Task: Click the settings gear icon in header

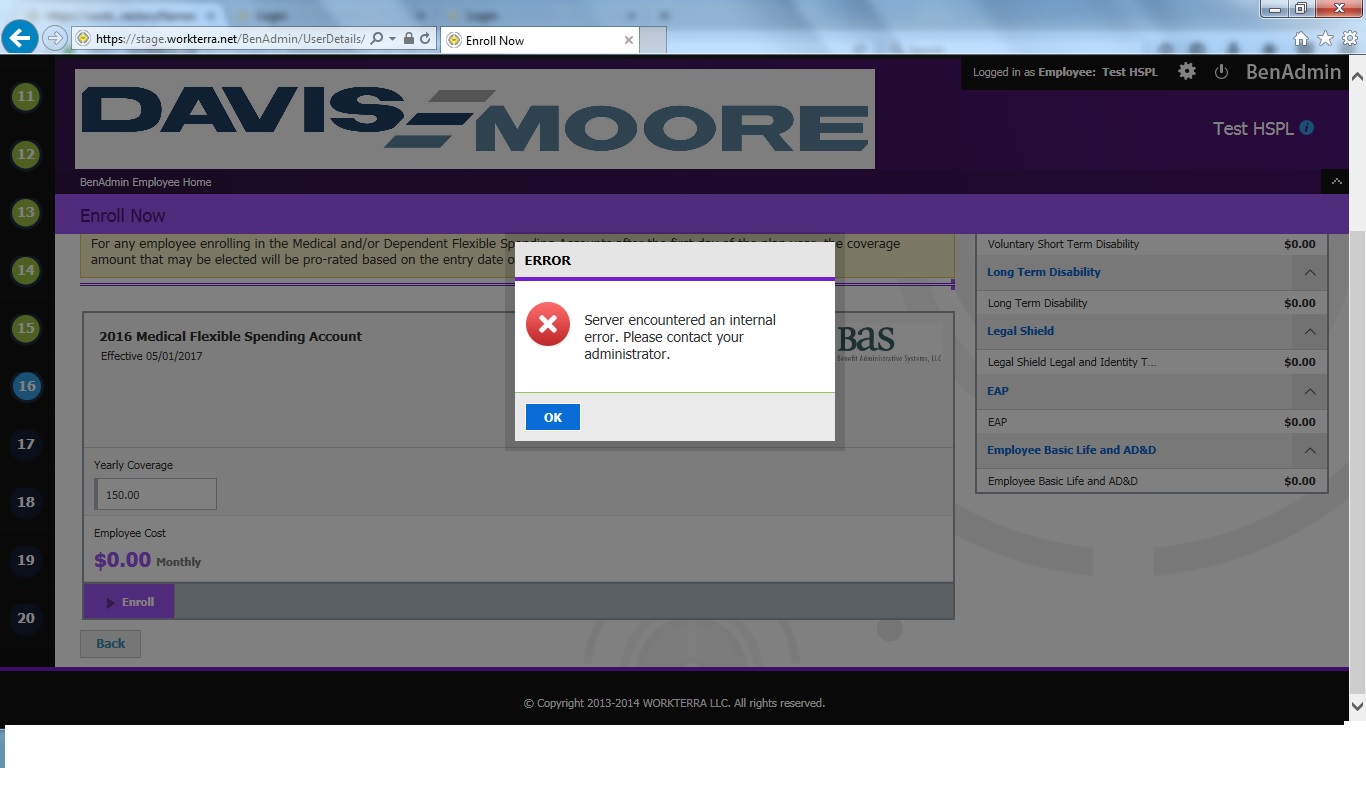Action: click(1187, 72)
